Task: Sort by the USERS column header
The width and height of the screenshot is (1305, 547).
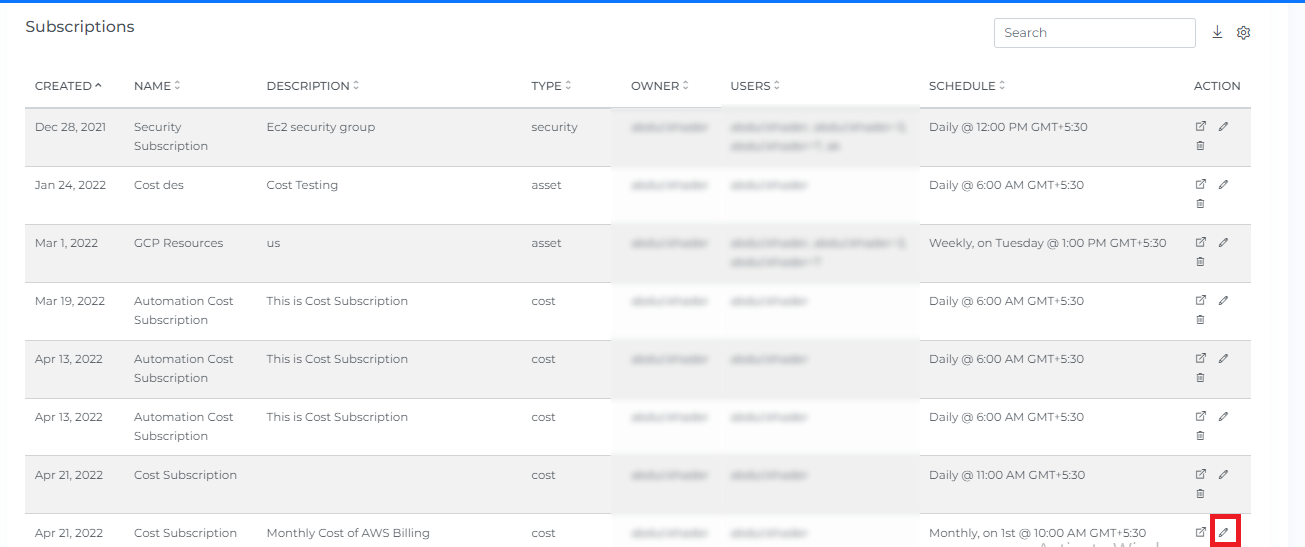Action: [755, 86]
